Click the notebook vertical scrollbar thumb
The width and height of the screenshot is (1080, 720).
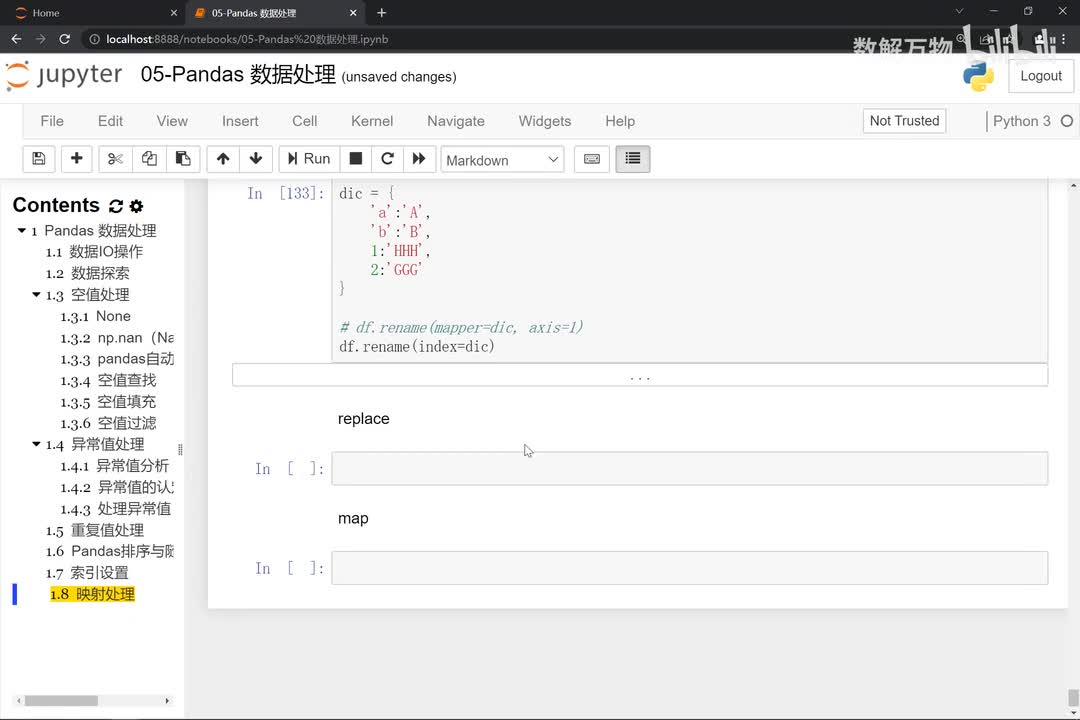(x=1073, y=697)
